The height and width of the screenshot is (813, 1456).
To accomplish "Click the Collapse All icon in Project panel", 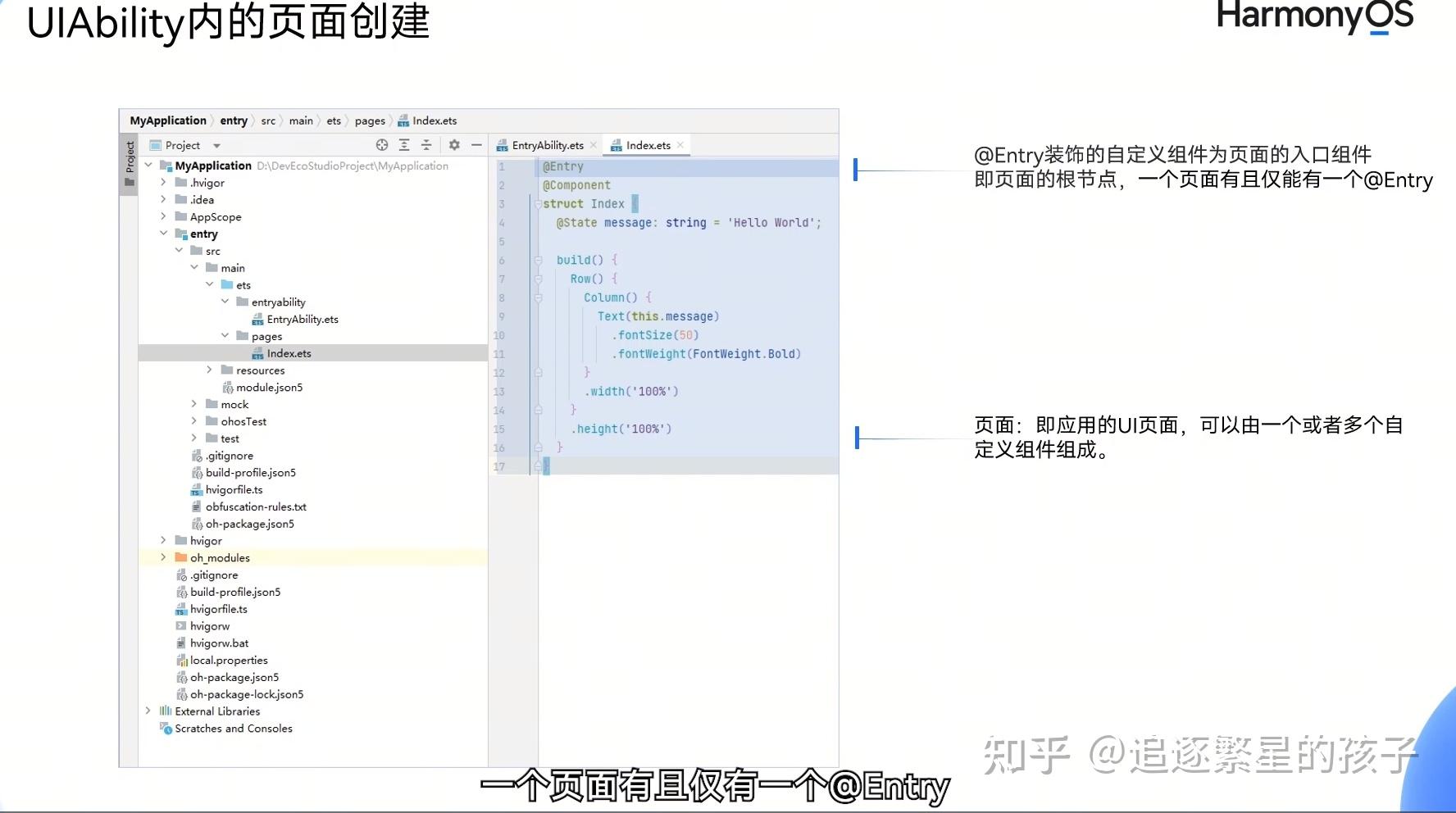I will (426, 145).
